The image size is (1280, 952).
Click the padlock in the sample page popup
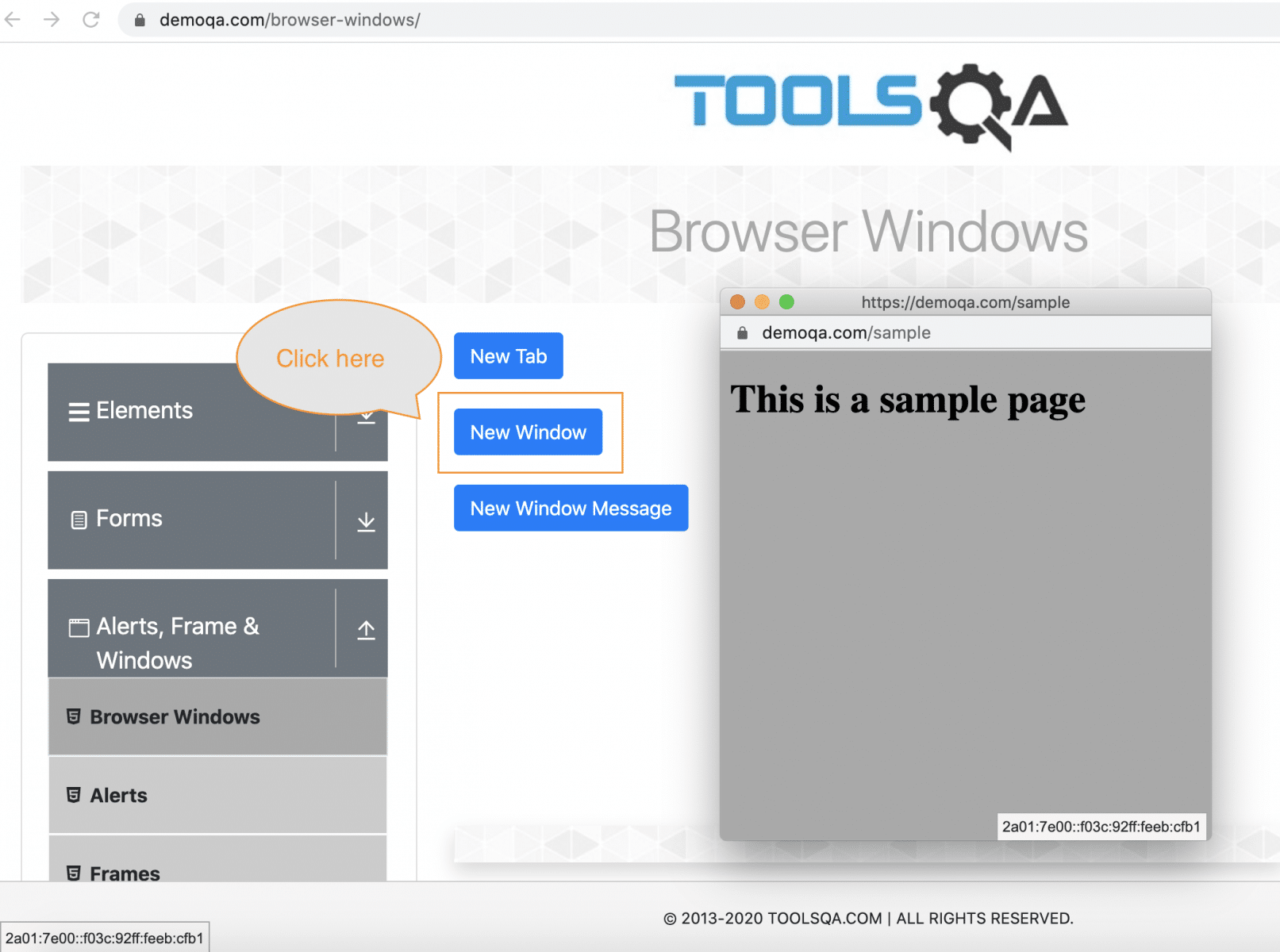tap(741, 332)
